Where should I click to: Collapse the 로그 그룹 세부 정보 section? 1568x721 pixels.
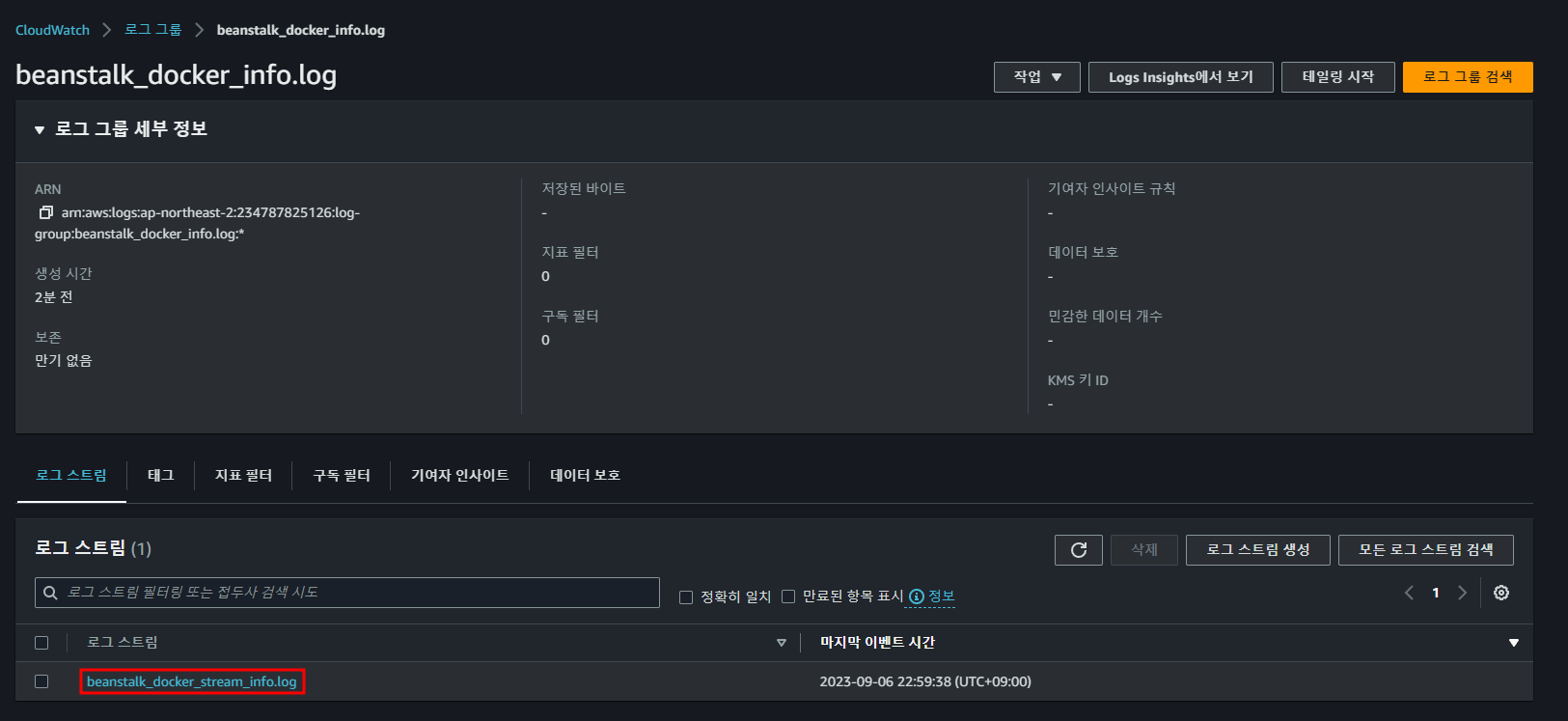[x=40, y=129]
